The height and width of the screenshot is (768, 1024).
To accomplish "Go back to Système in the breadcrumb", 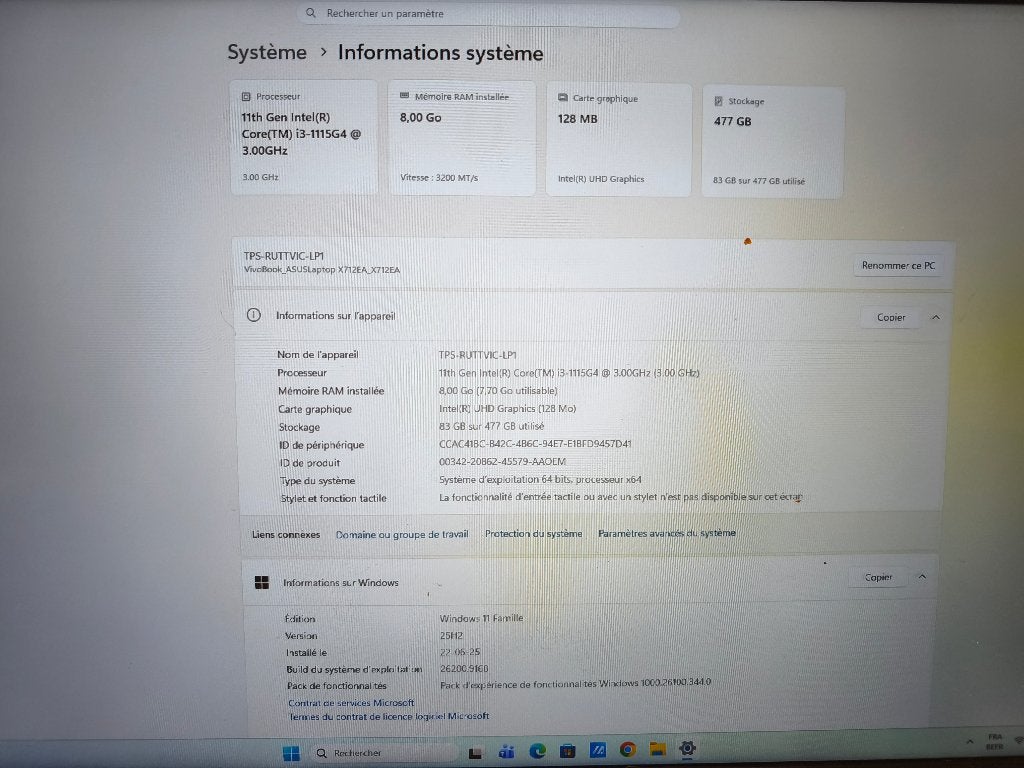I will pyautogui.click(x=267, y=52).
